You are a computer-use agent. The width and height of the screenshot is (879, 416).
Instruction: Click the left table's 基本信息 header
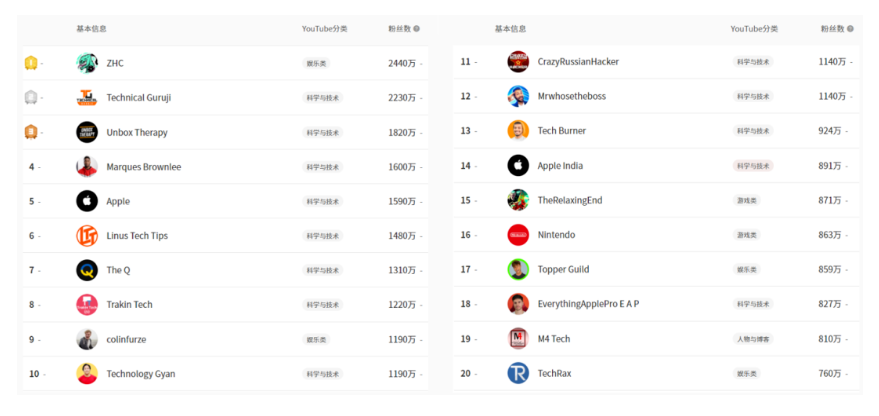91,29
